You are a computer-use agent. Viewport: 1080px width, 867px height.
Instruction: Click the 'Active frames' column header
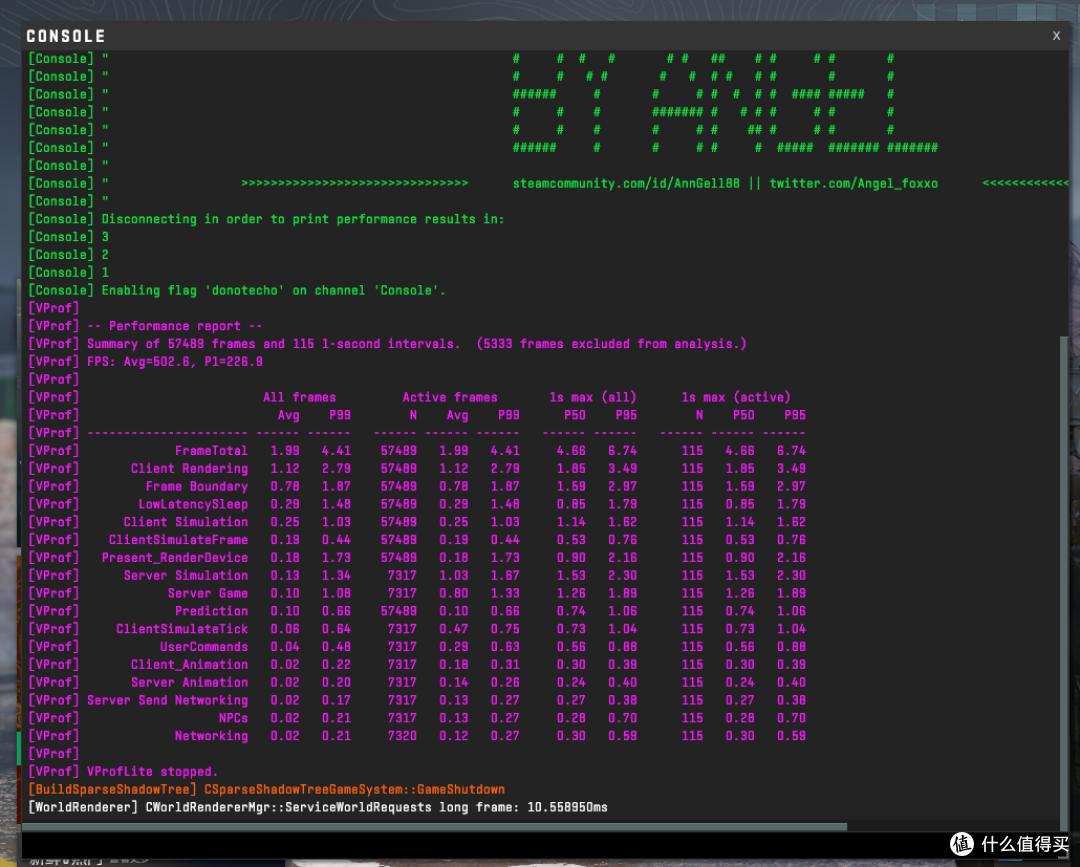450,397
